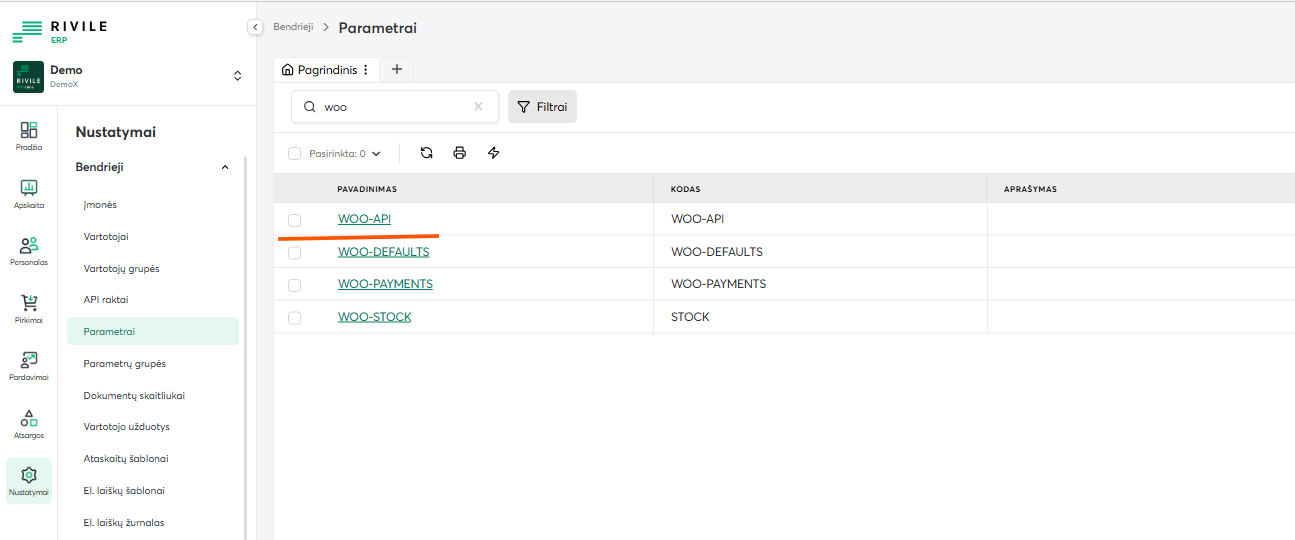This screenshot has width=1295, height=540.
Task: Tick the WOO-API row checkbox
Action: pos(294,220)
